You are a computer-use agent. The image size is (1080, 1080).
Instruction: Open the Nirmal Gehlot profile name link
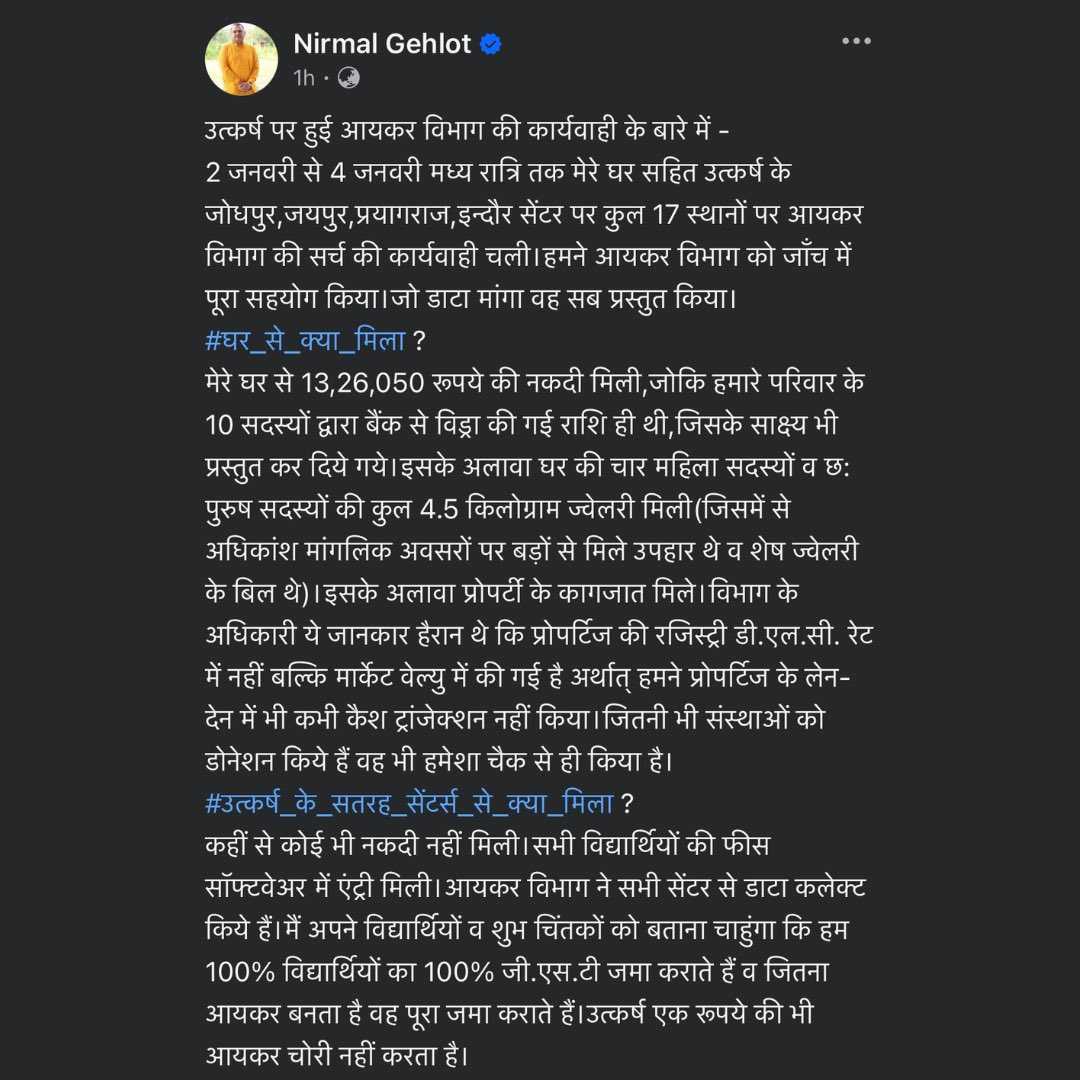point(382,44)
